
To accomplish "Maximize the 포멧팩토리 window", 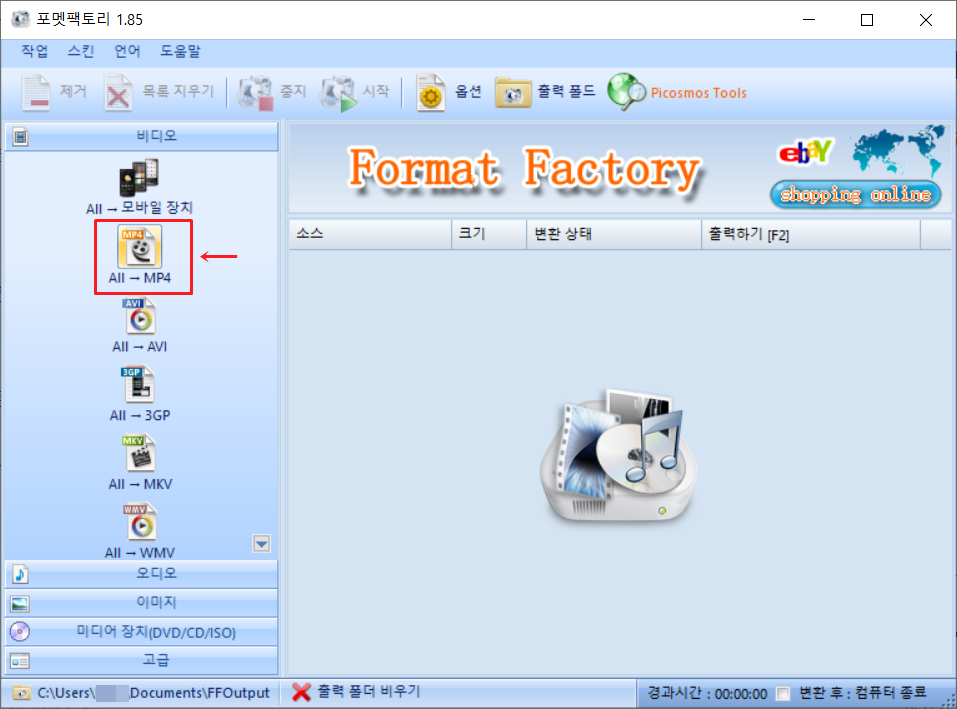I will 867,20.
